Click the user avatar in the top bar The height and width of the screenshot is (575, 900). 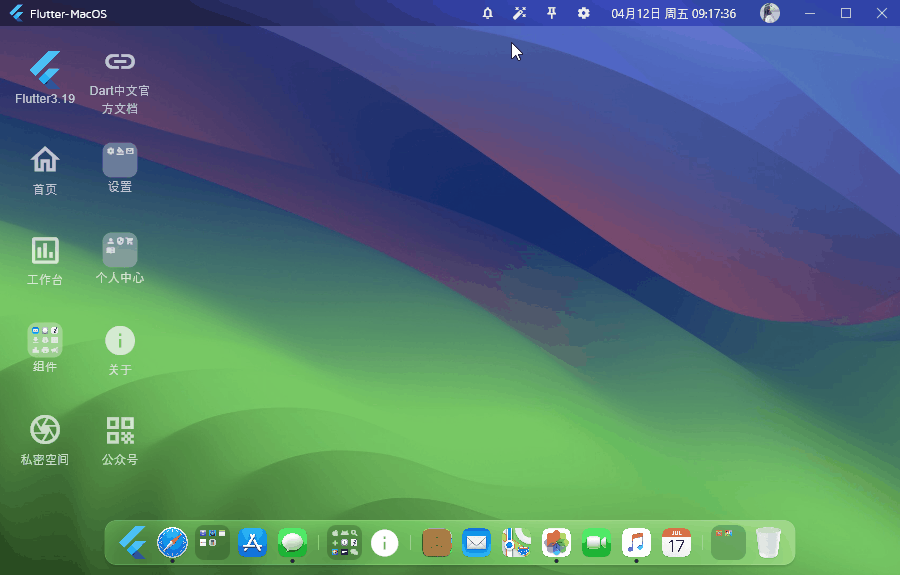(x=770, y=13)
